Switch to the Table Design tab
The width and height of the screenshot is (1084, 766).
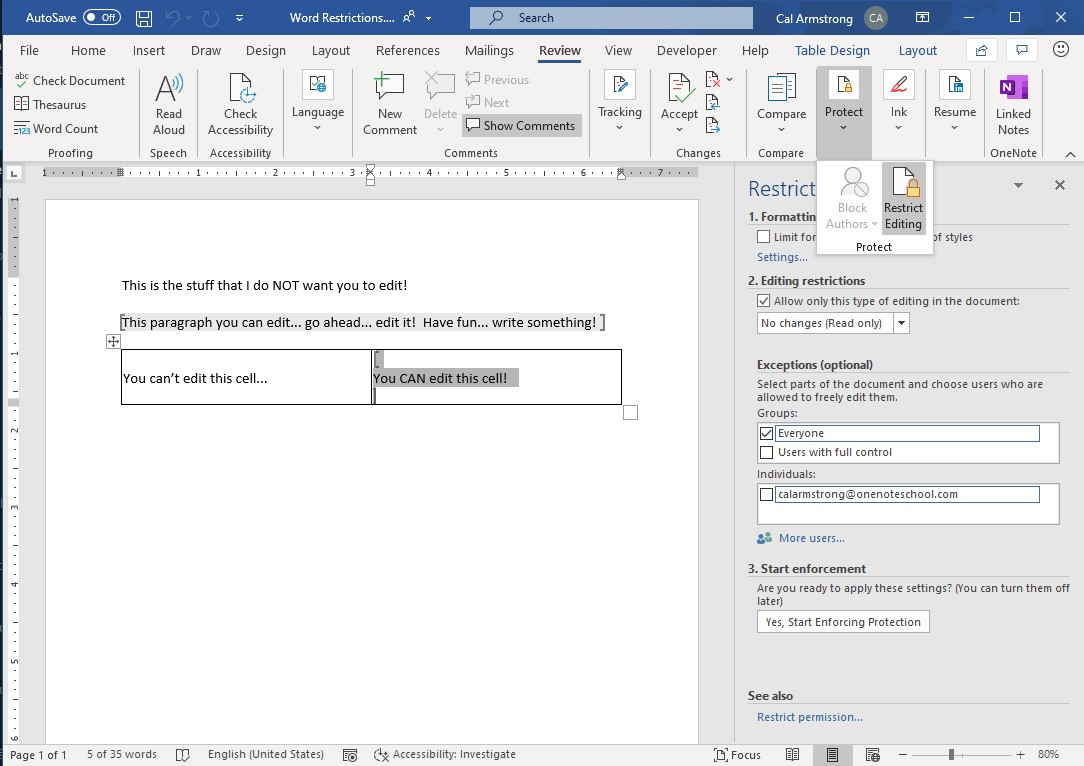(x=832, y=50)
